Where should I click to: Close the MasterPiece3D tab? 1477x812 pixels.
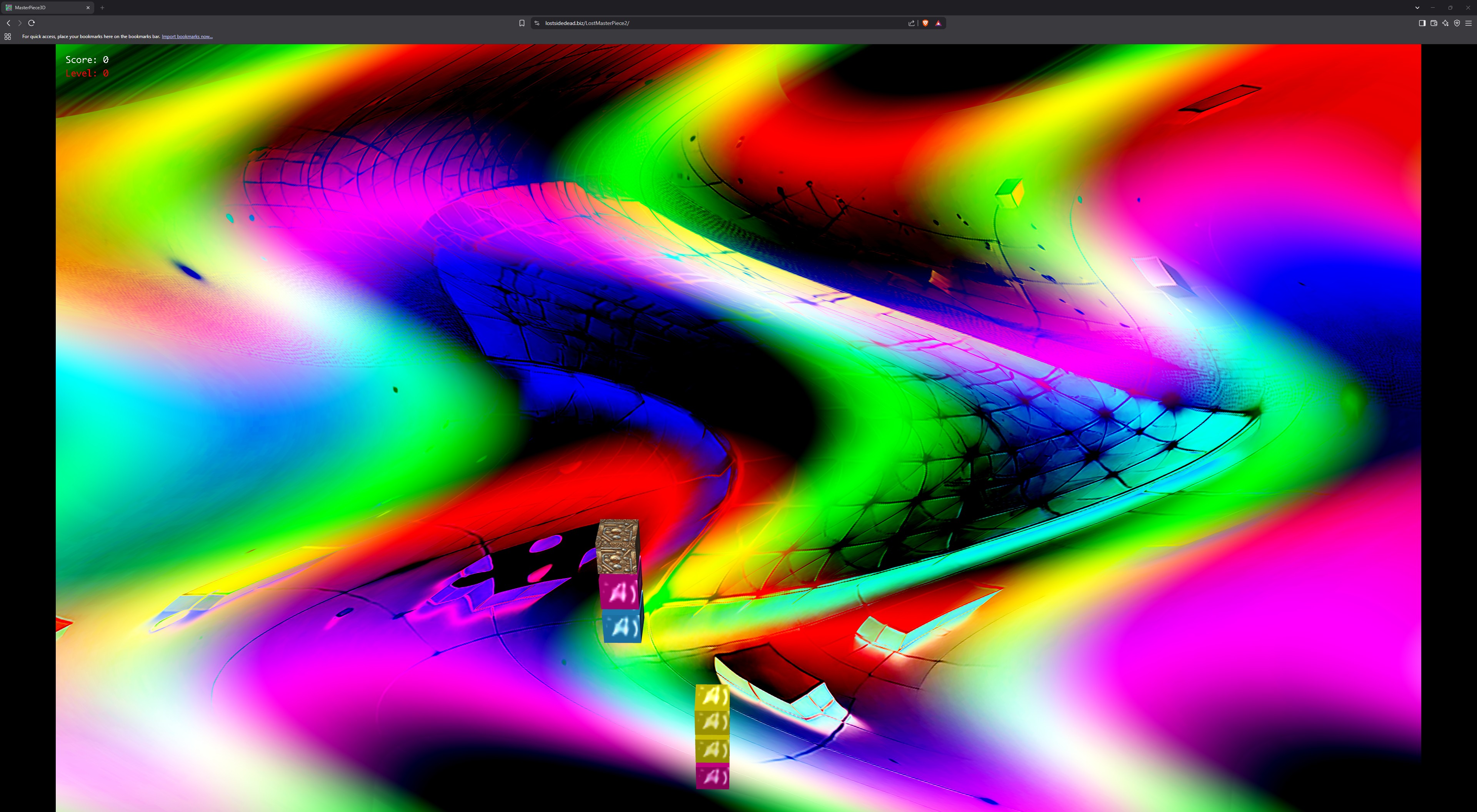(x=88, y=7)
